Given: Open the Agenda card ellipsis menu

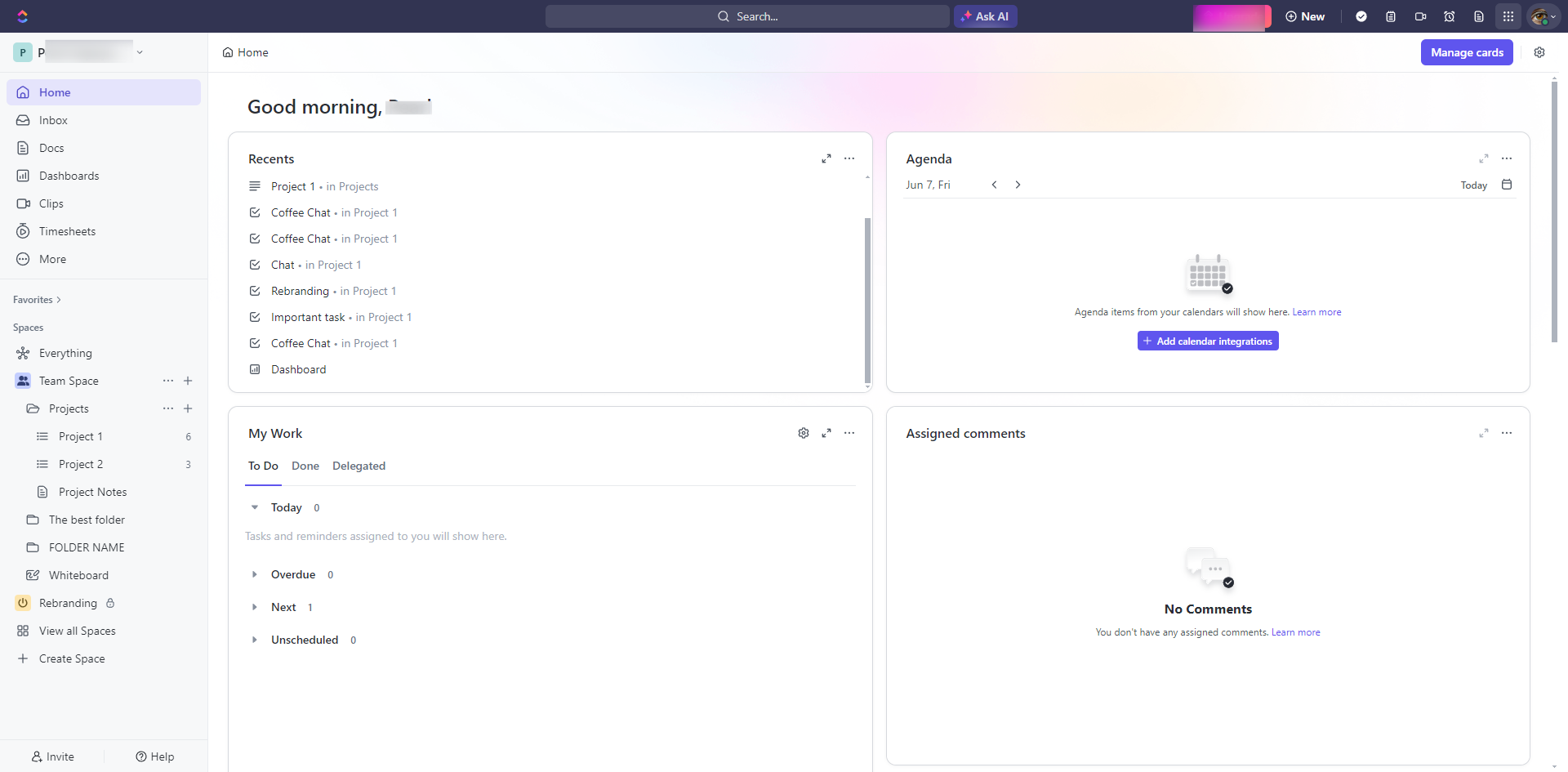Looking at the screenshot, I should (x=1507, y=158).
